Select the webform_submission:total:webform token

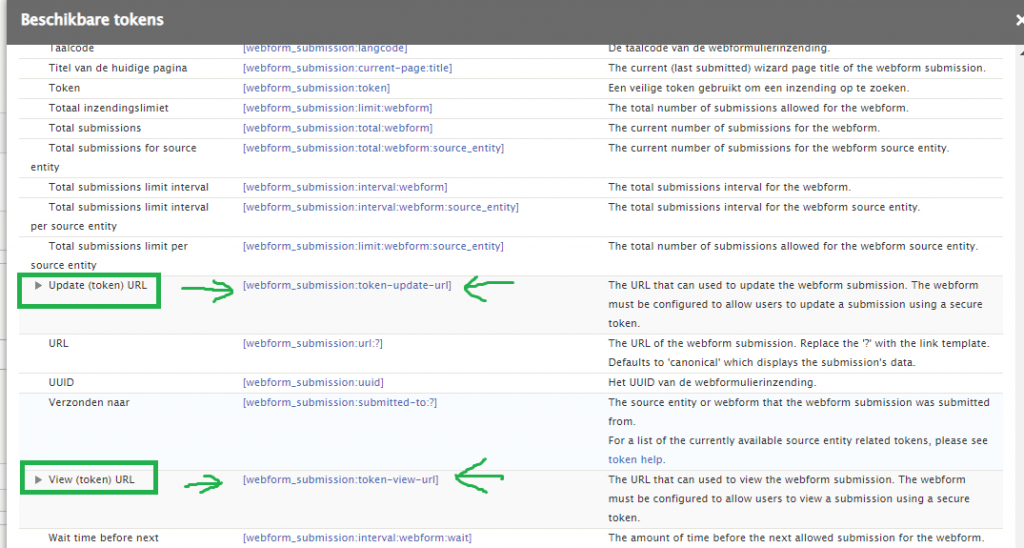click(337, 128)
